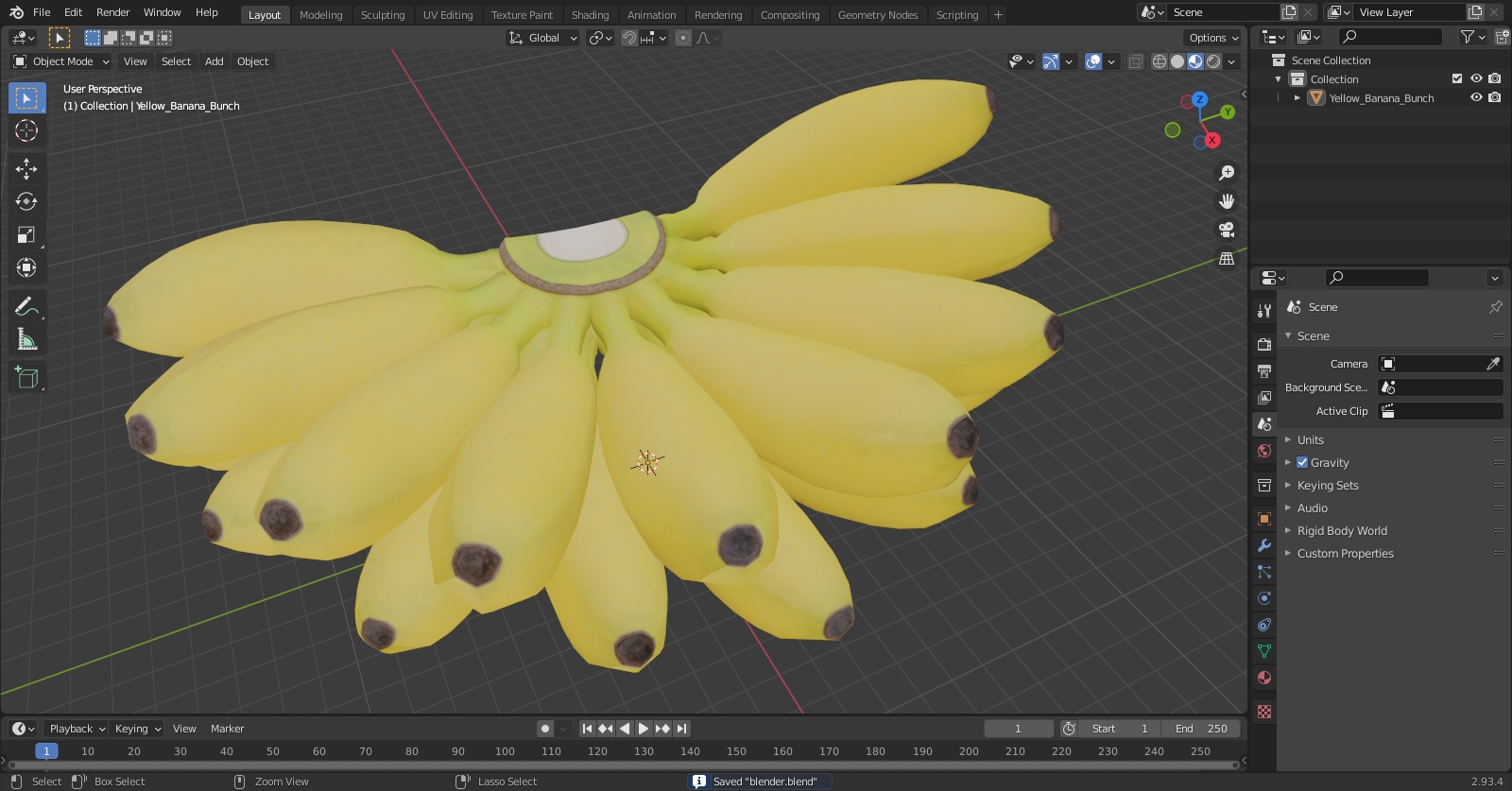Viewport: 1512px width, 791px height.
Task: Disable Collection in renders camera icon
Action: point(1495,78)
